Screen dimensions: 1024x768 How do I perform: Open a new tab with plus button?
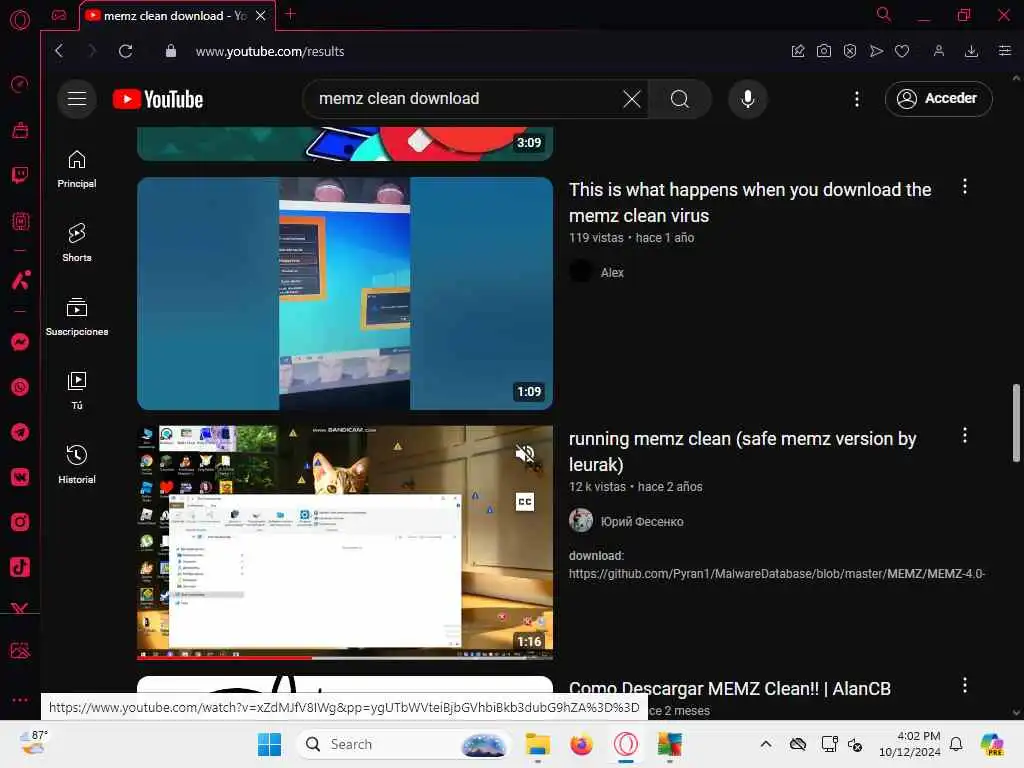(x=291, y=14)
